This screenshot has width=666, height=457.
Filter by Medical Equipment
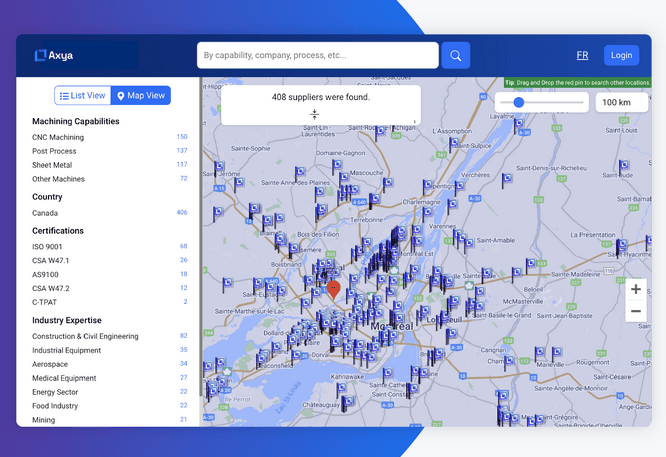[110, 378]
